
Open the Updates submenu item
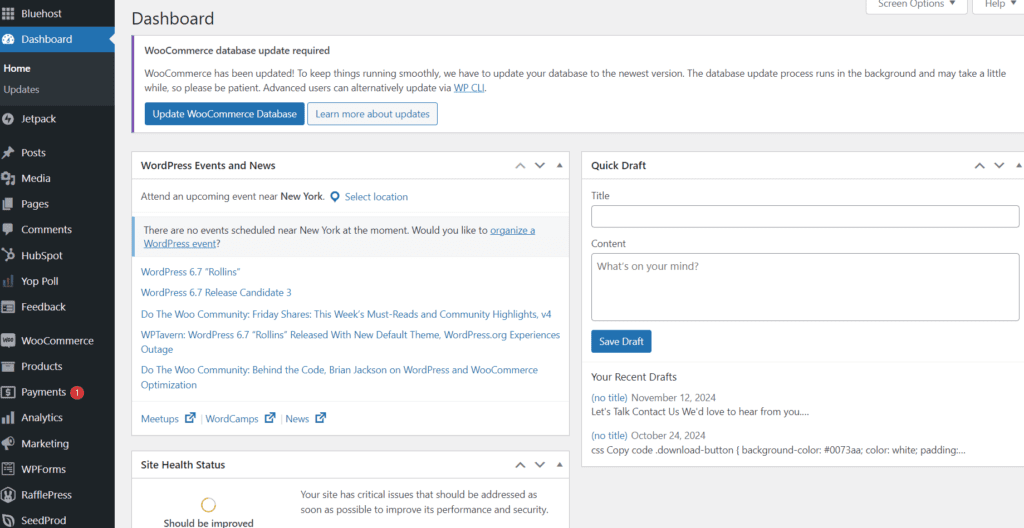(22, 90)
